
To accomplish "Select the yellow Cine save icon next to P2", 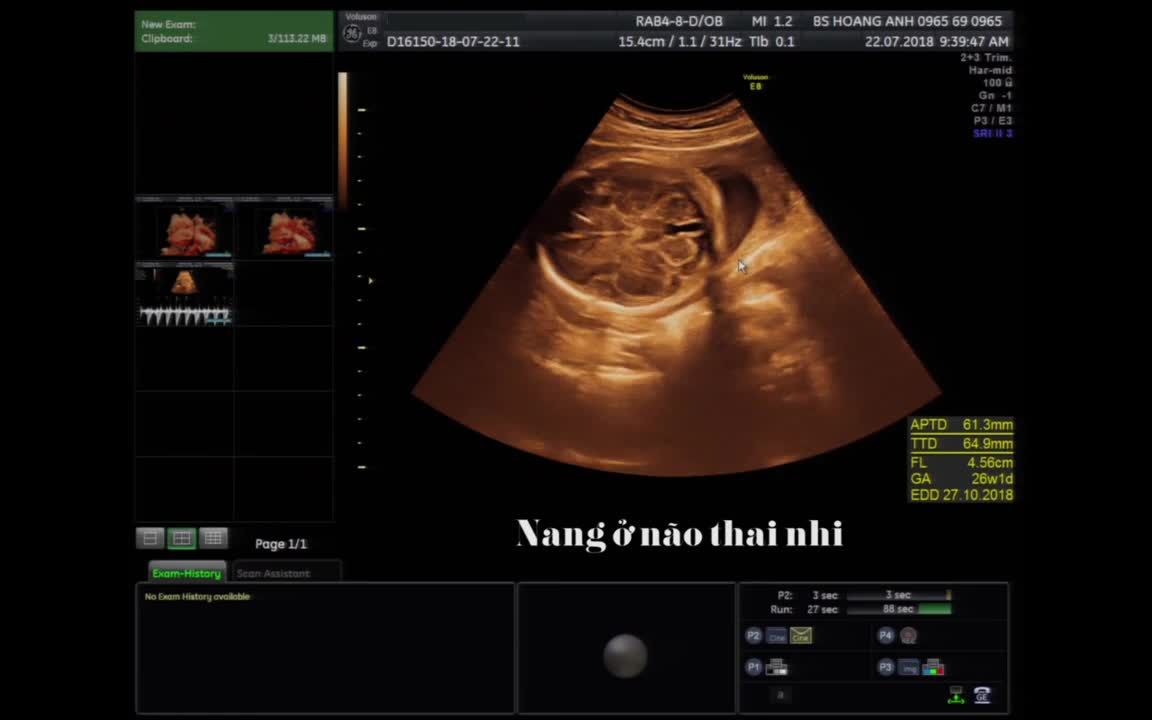I will coord(801,636).
